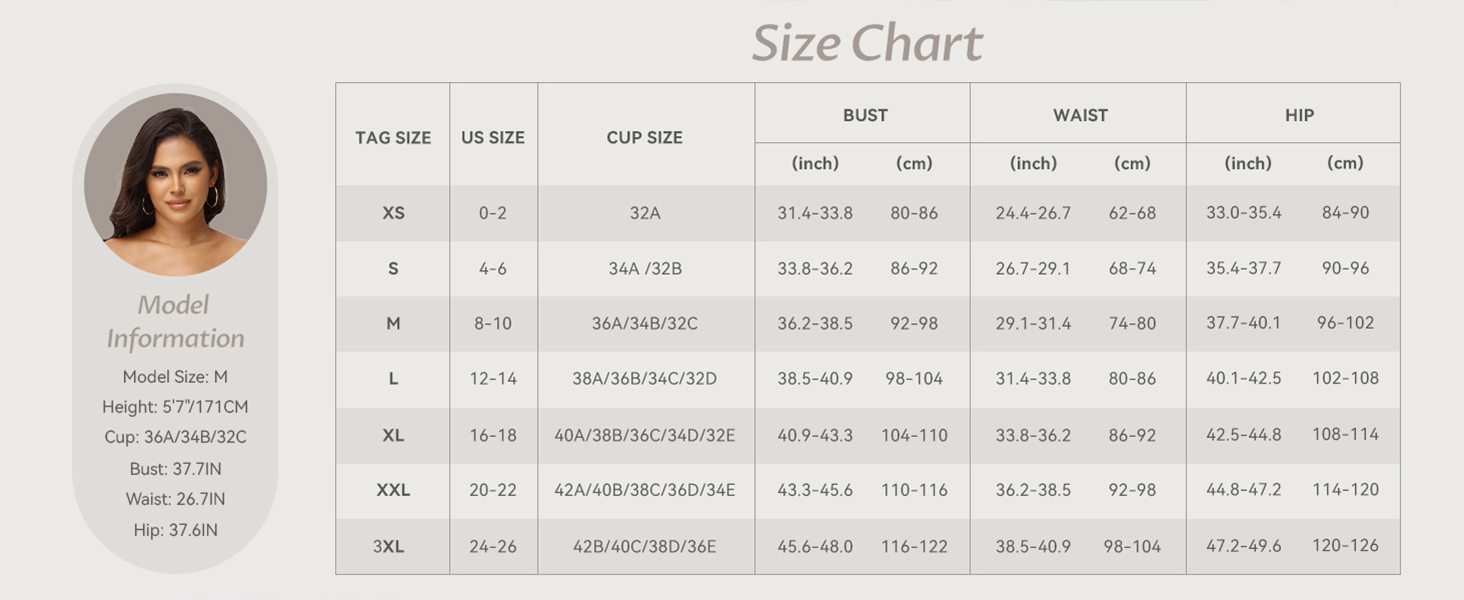The height and width of the screenshot is (600, 1464).
Task: Click the Model Information heading
Action: tap(175, 322)
